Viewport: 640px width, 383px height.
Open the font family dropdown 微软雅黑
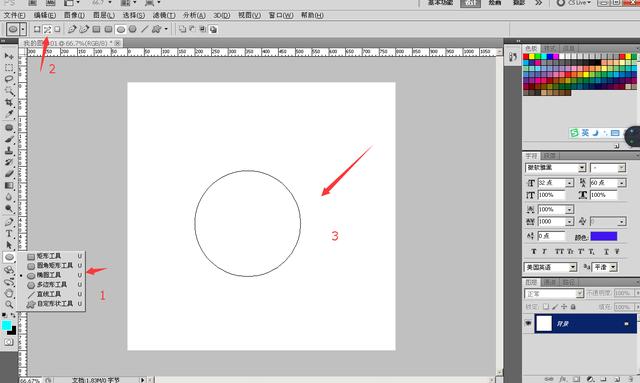coord(582,167)
